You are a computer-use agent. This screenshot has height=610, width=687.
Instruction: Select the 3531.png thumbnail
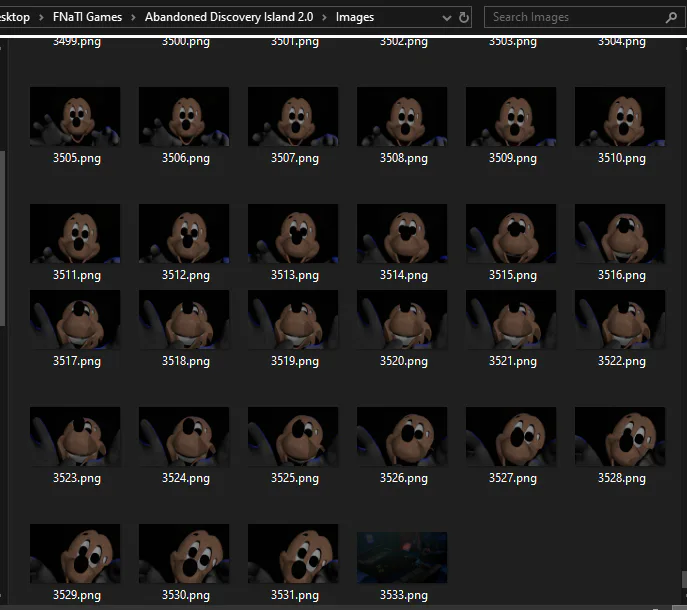tap(293, 553)
